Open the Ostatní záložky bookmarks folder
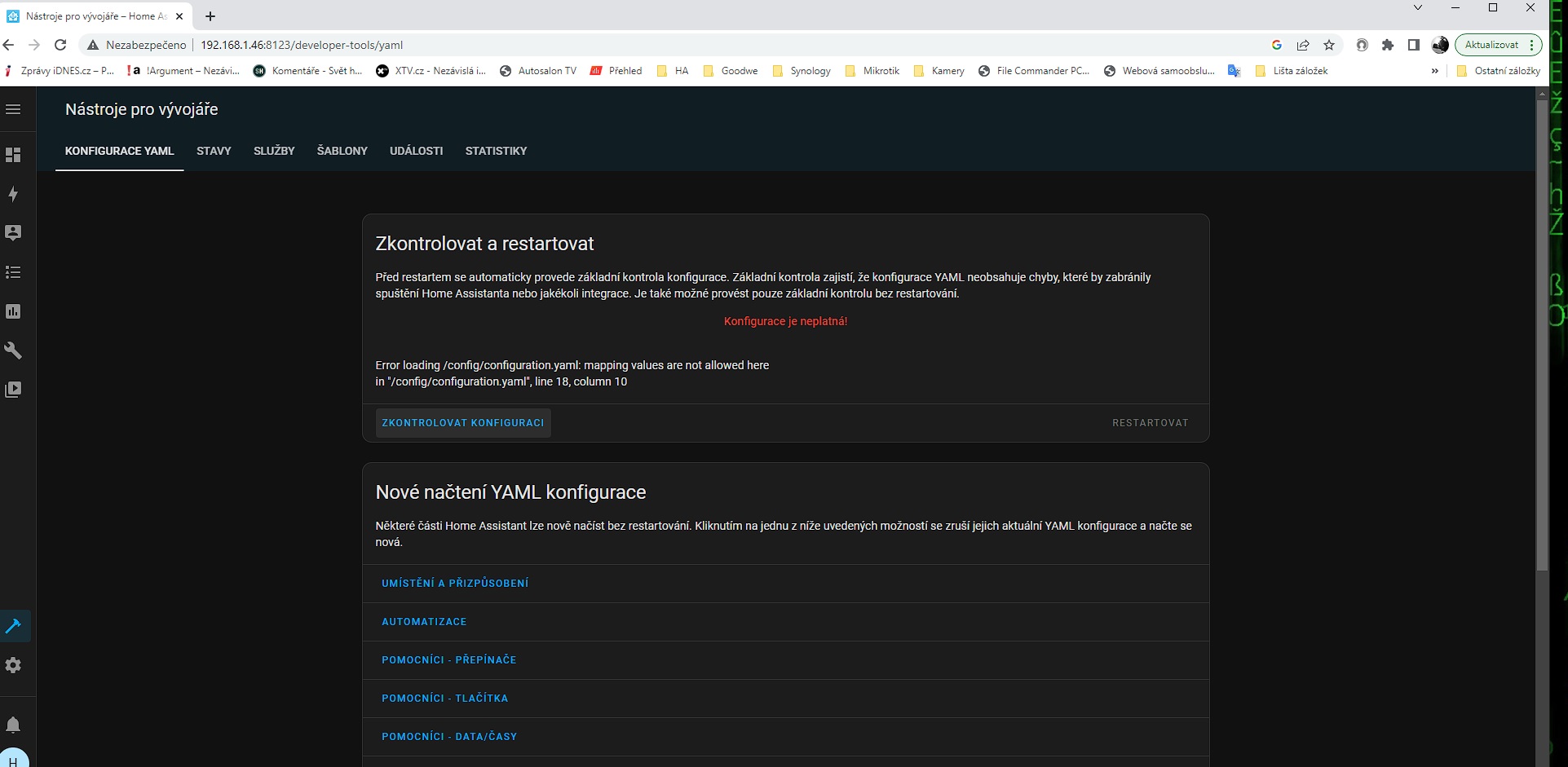 point(1499,71)
